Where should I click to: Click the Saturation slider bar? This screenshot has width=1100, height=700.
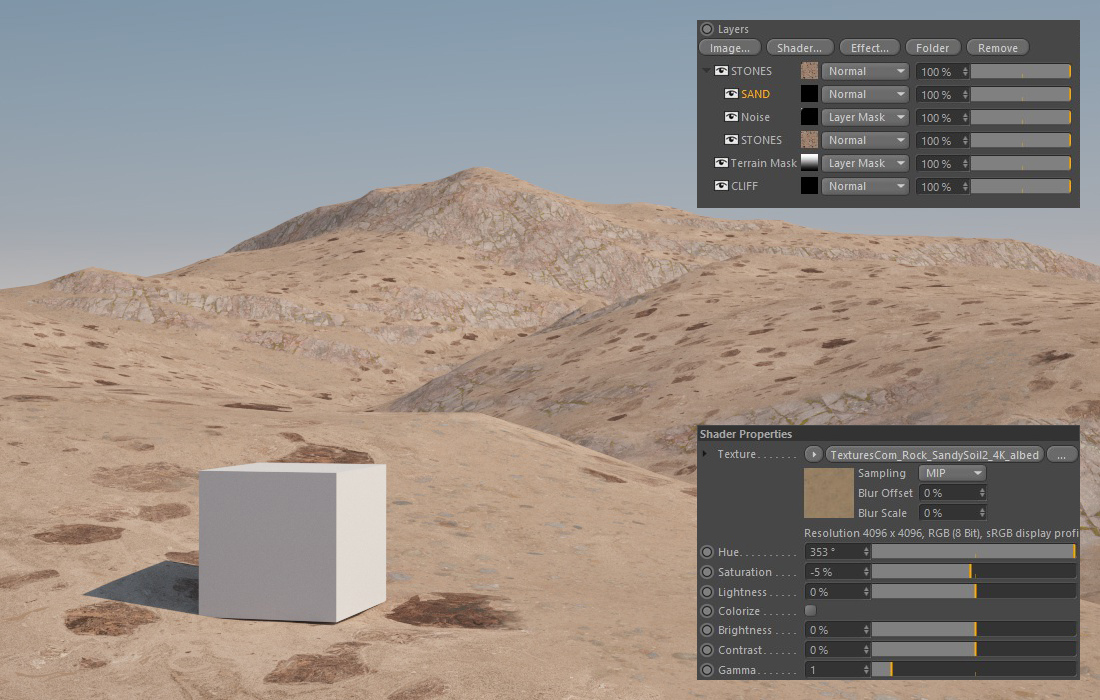973,572
